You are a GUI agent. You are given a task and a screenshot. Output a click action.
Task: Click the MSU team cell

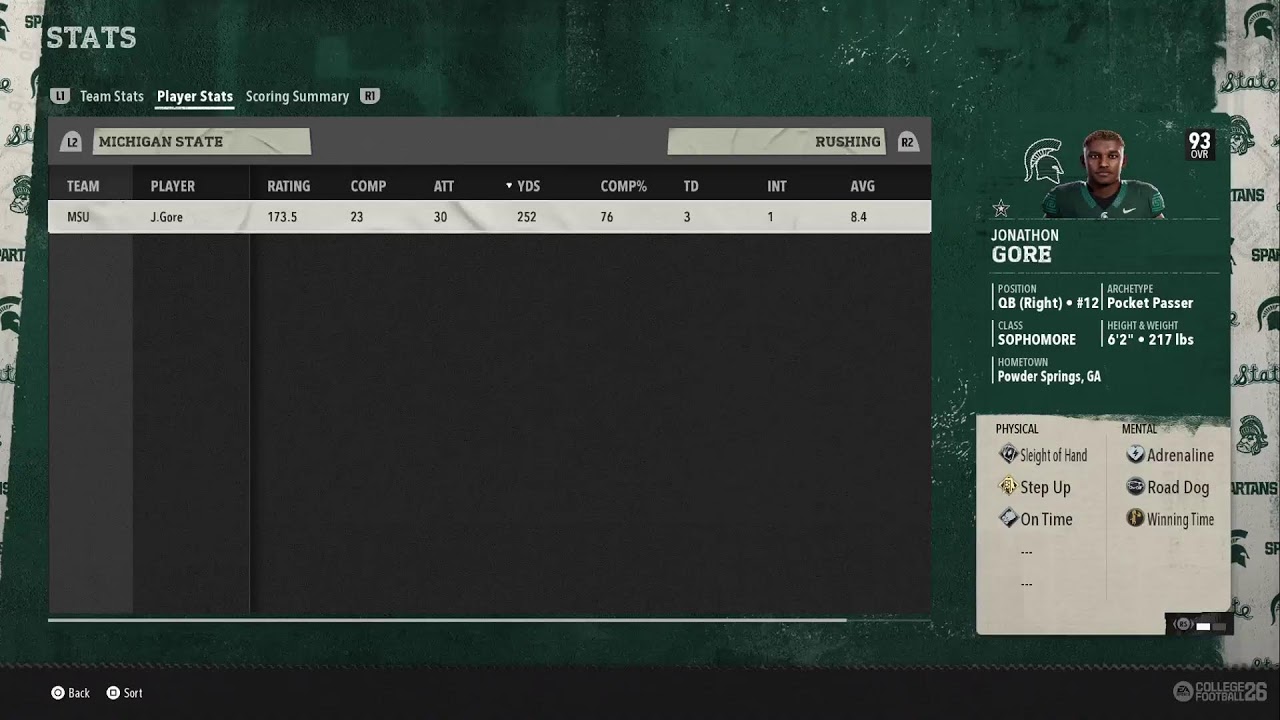(x=78, y=217)
